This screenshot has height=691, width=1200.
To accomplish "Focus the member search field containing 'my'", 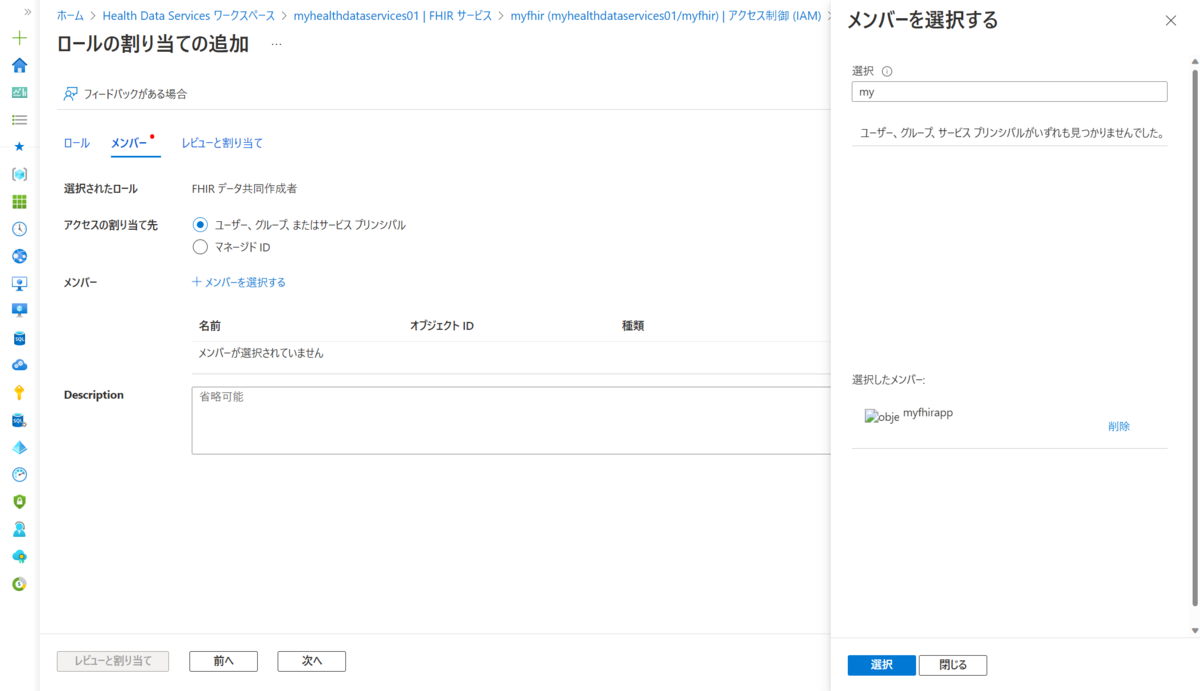I will 1009,91.
